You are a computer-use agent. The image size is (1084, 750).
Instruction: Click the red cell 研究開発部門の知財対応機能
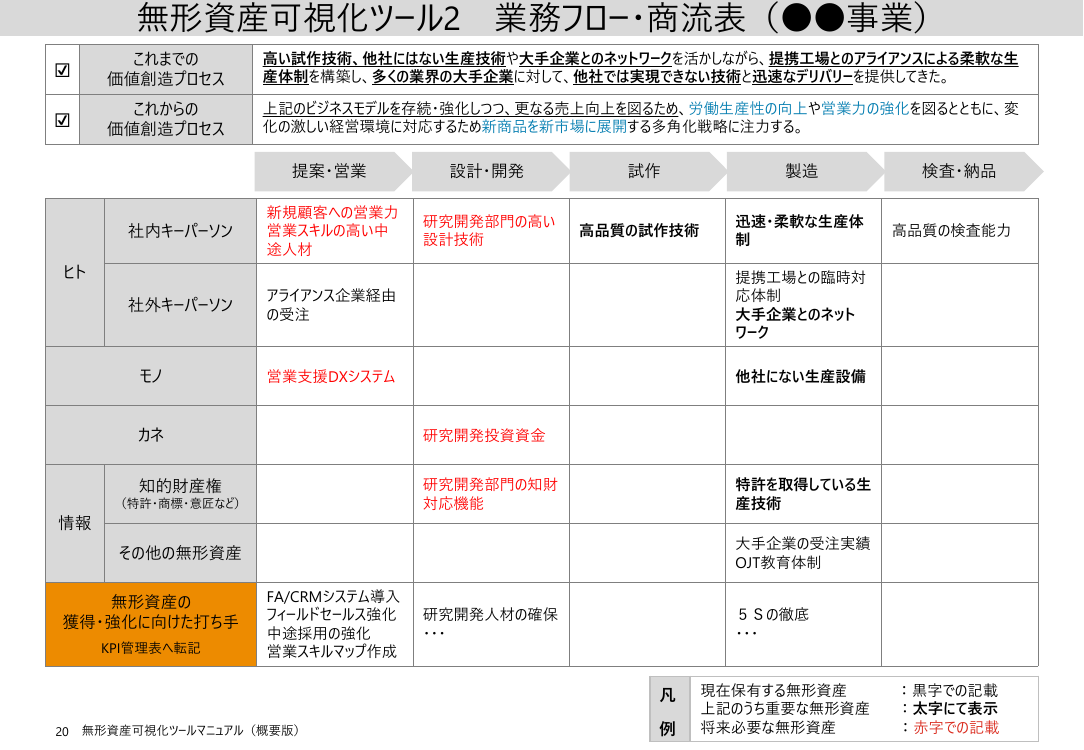click(x=490, y=494)
